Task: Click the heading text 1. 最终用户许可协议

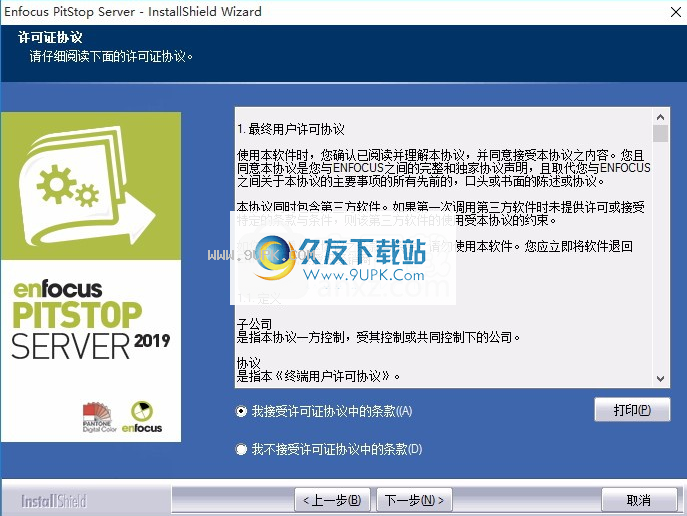Action: (291, 129)
